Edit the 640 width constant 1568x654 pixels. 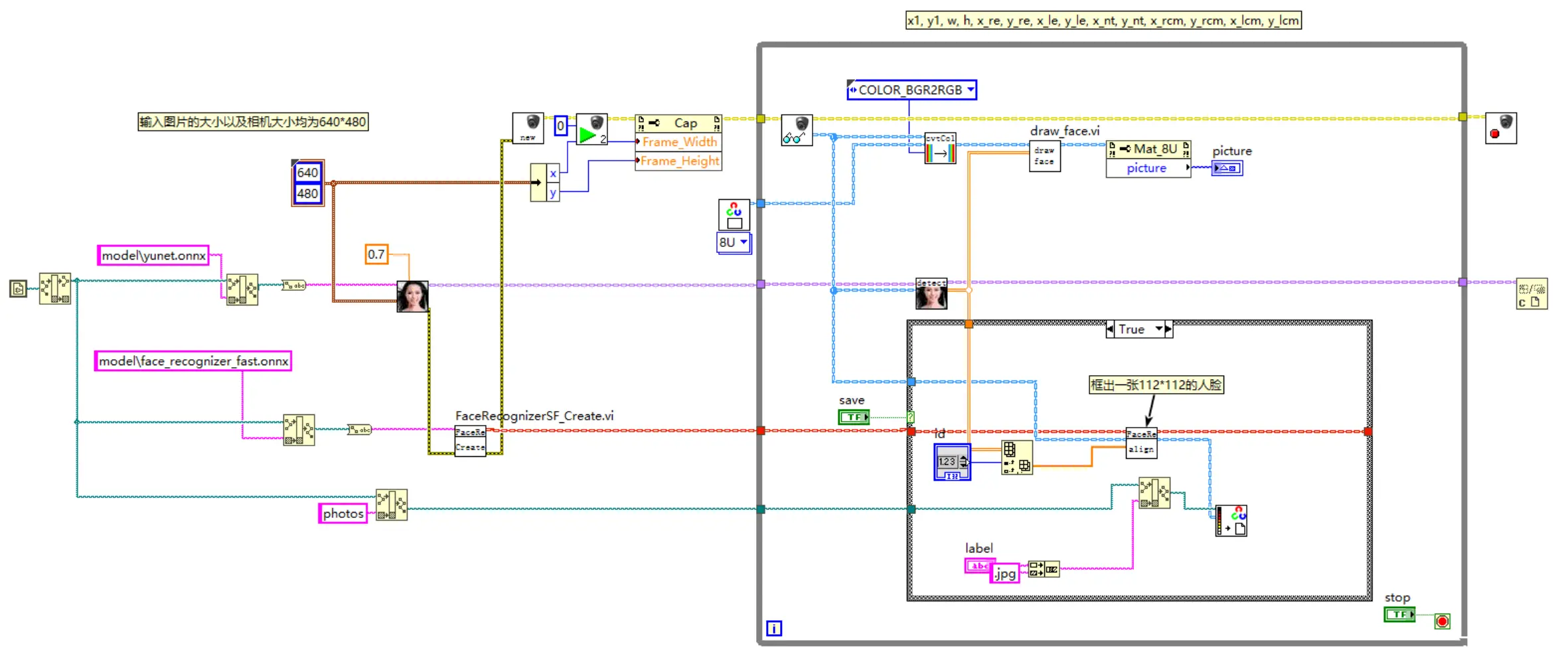pyautogui.click(x=307, y=173)
